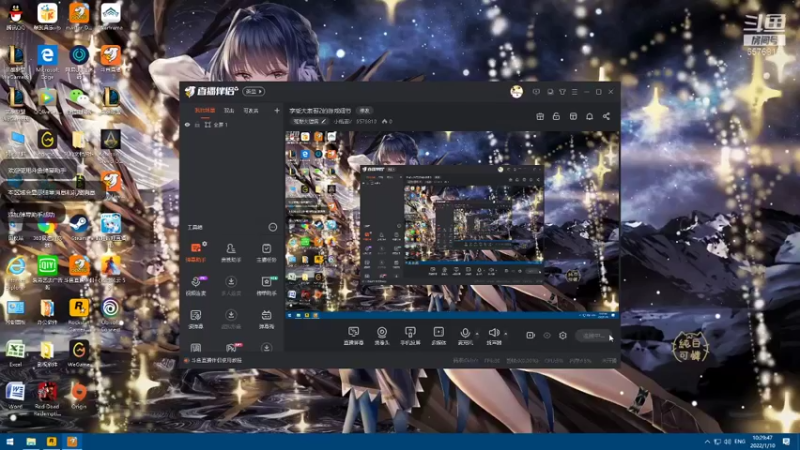Click the padlock icon above the preview
Viewport: 800px width, 450px height.
tap(556, 116)
